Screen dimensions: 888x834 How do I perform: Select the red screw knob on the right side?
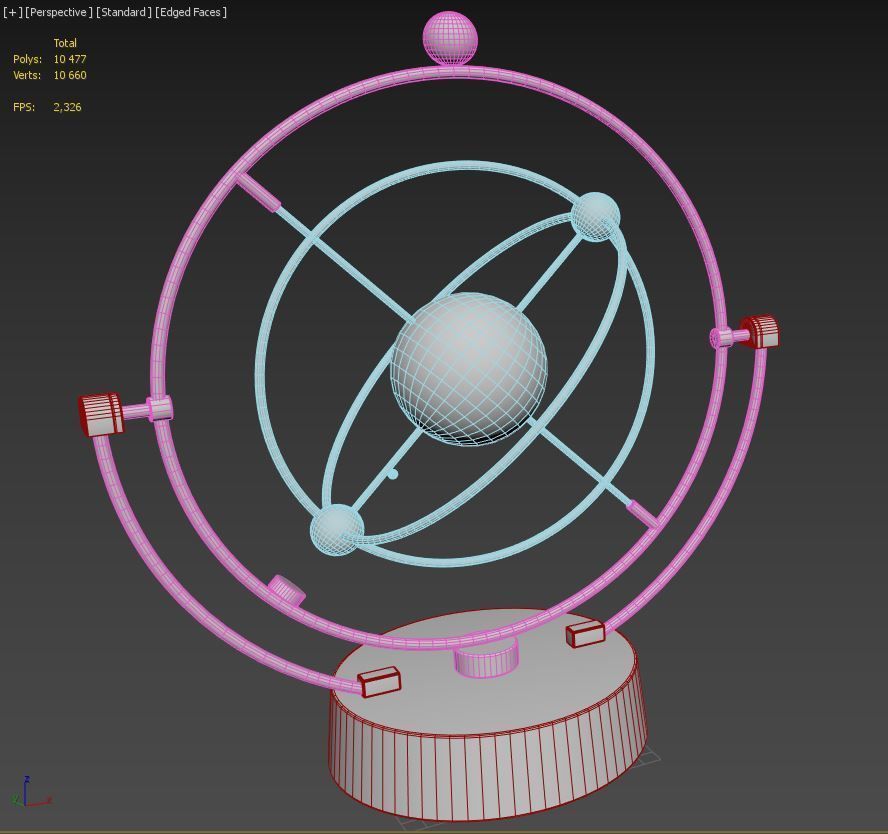click(x=765, y=332)
